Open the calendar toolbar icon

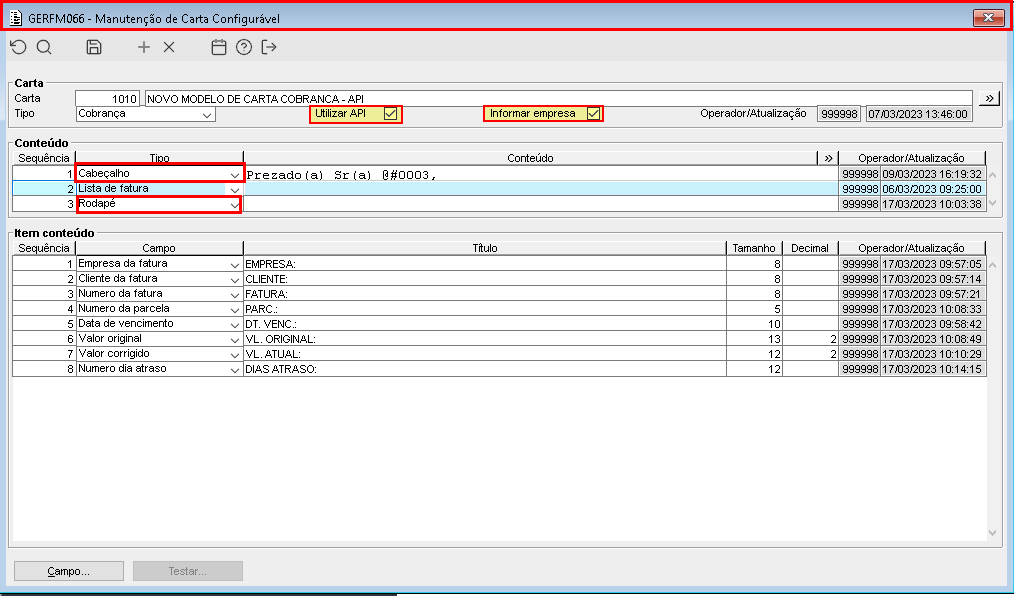219,47
